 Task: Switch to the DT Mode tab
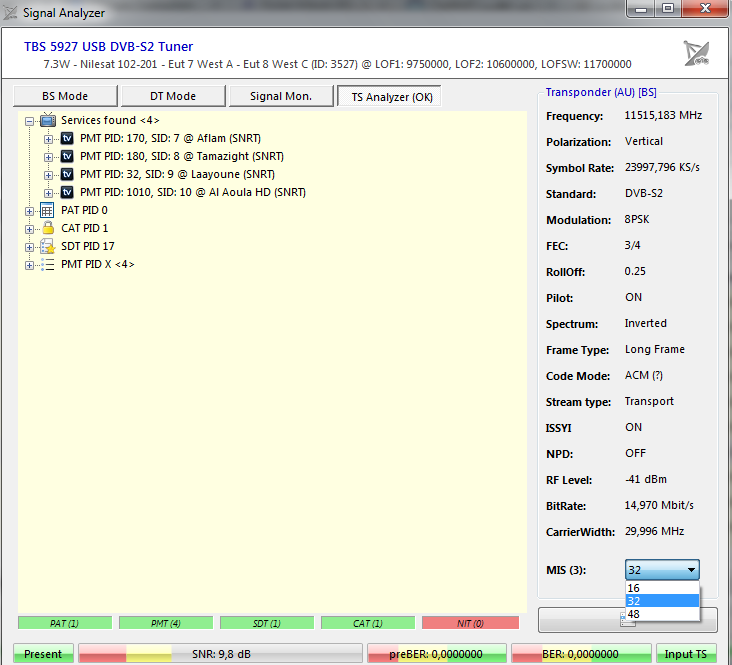tap(173, 96)
